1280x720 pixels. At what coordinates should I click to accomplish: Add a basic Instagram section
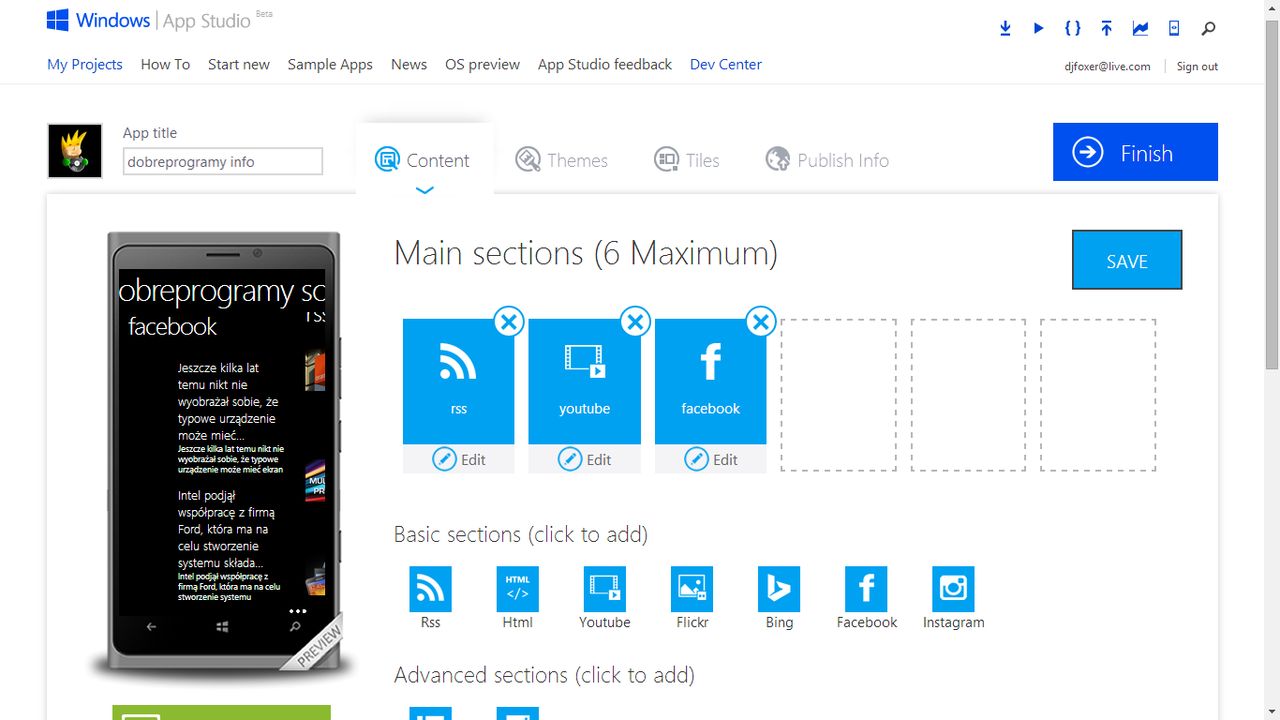[x=953, y=598]
